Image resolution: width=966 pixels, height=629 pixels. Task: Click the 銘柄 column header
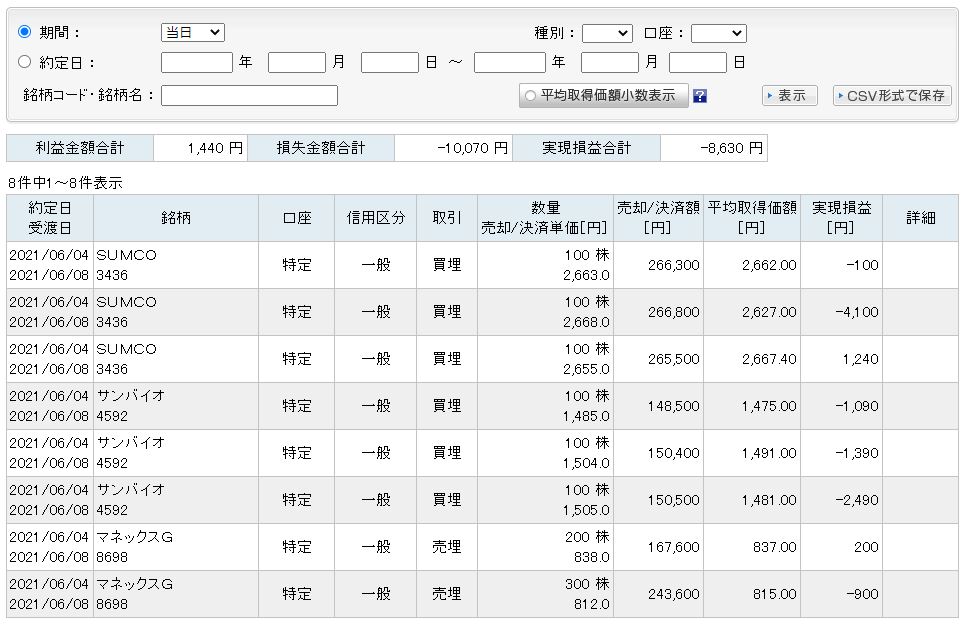pos(176,218)
